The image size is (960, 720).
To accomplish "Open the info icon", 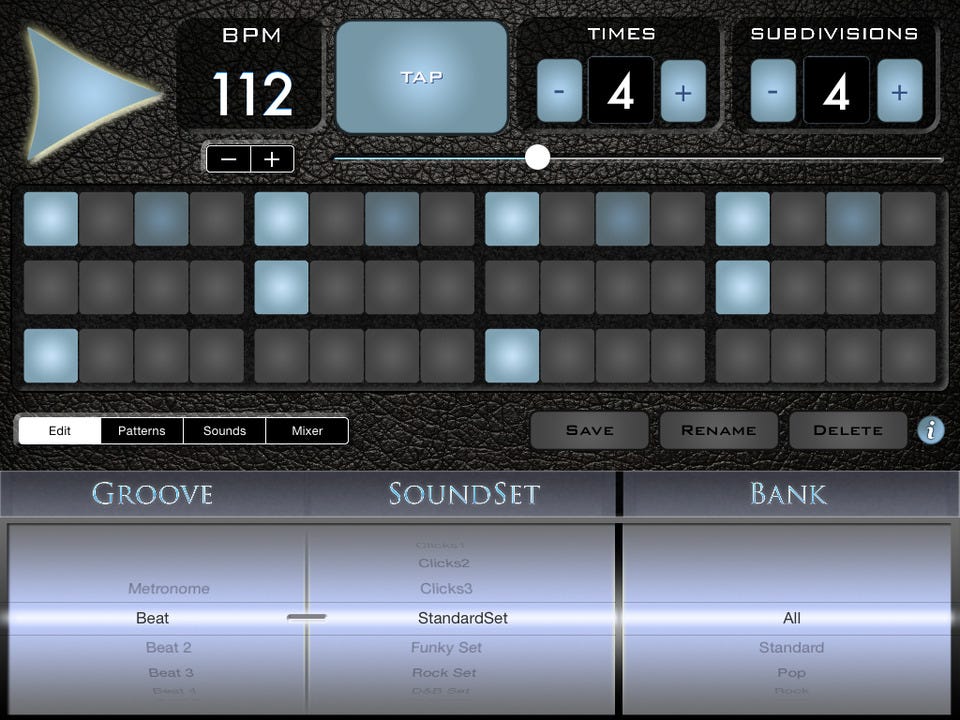I will tap(931, 430).
